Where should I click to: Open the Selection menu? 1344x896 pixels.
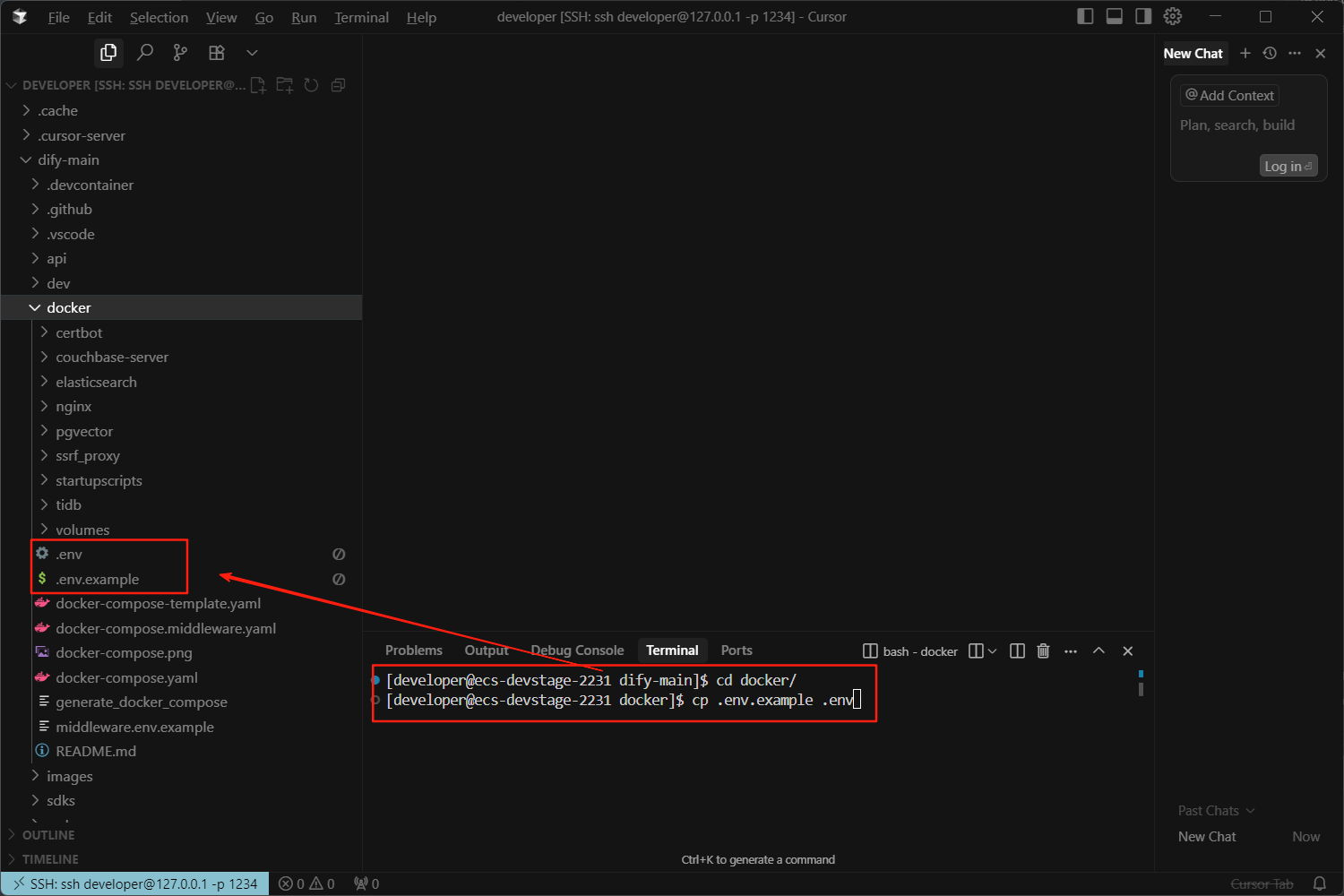click(x=159, y=17)
